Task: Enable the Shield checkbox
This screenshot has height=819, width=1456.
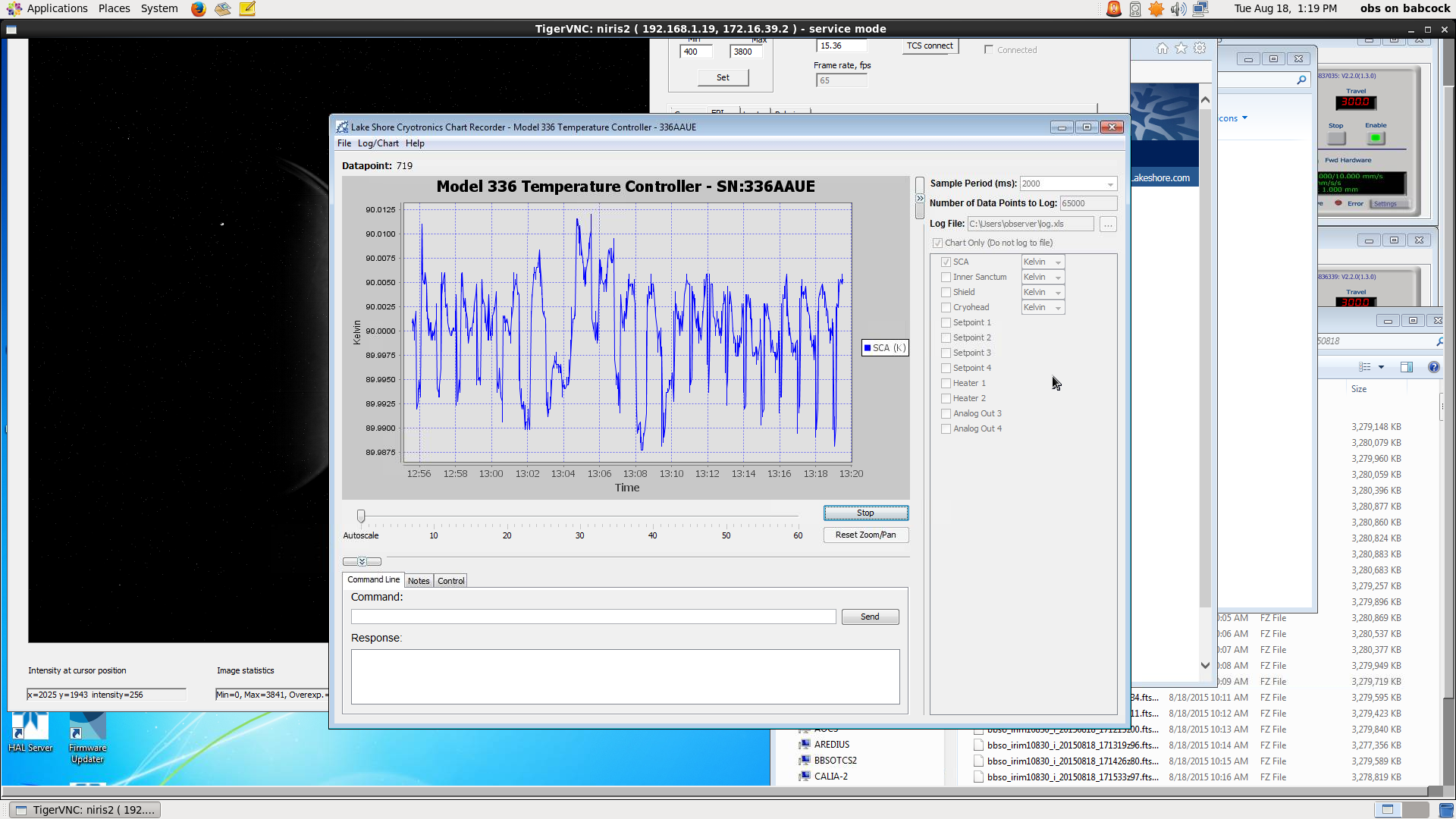Action: [x=946, y=293]
